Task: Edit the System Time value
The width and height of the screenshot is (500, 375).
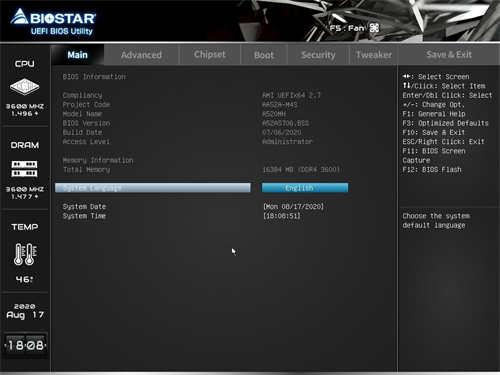Action: [x=282, y=216]
